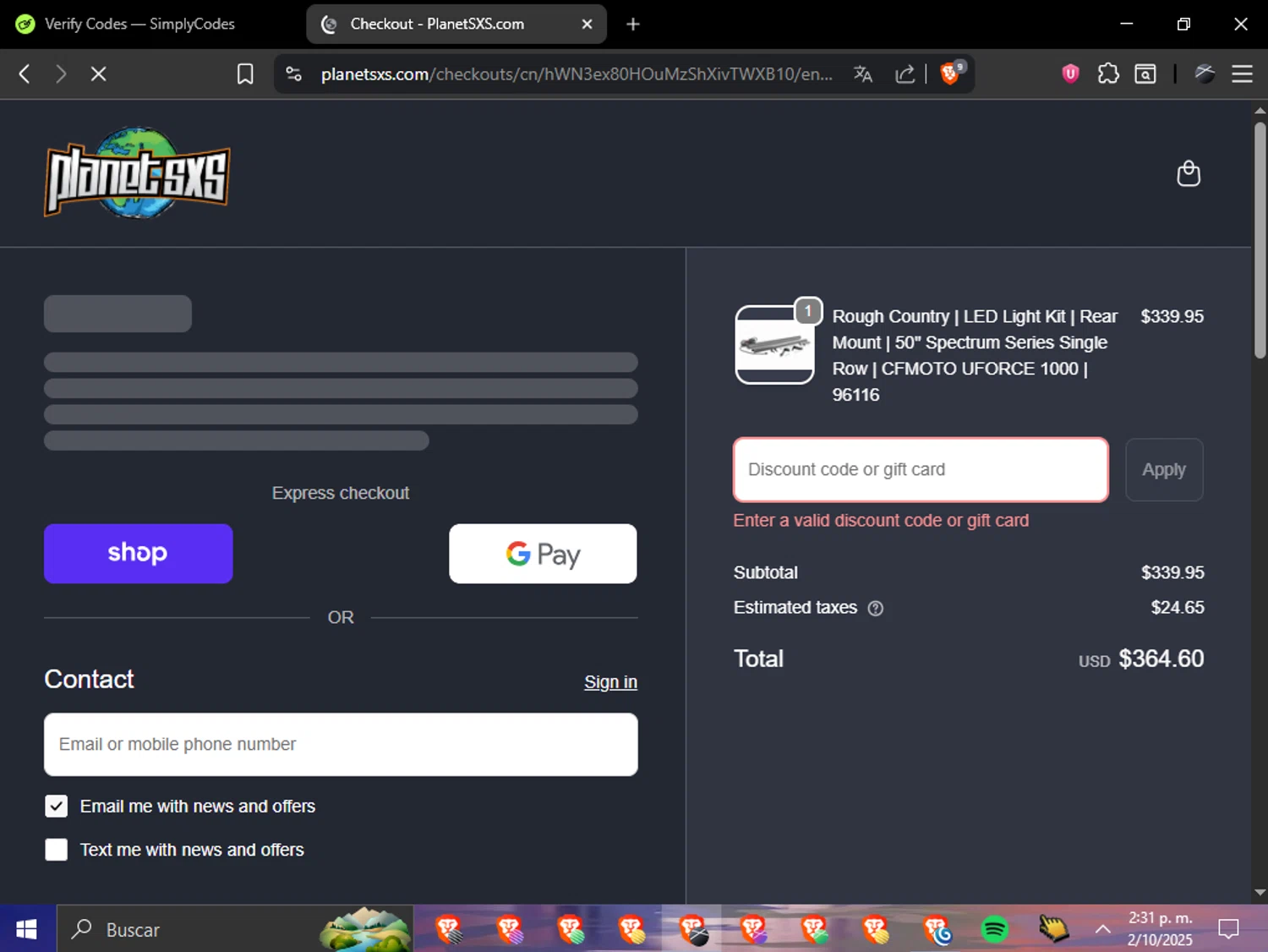Open Brave Shields lion icon
Viewport: 1268px width, 952px height.
950,74
